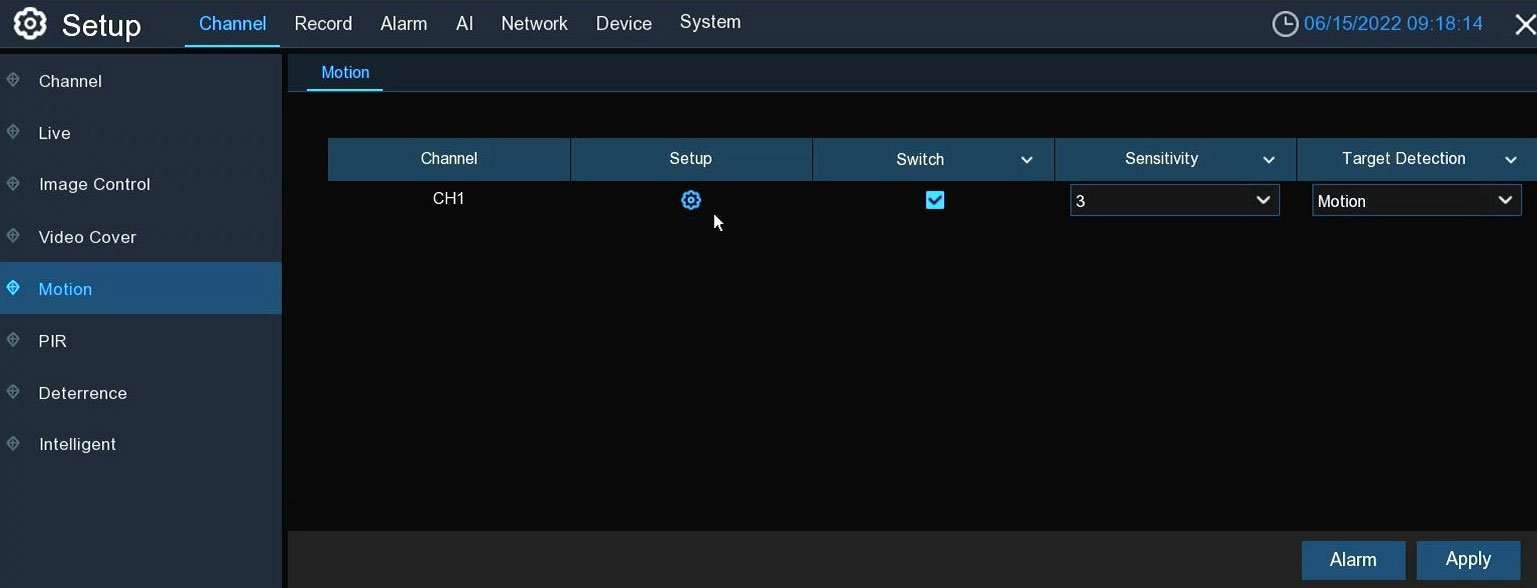Click the Setup gear logo icon

[x=30, y=24]
